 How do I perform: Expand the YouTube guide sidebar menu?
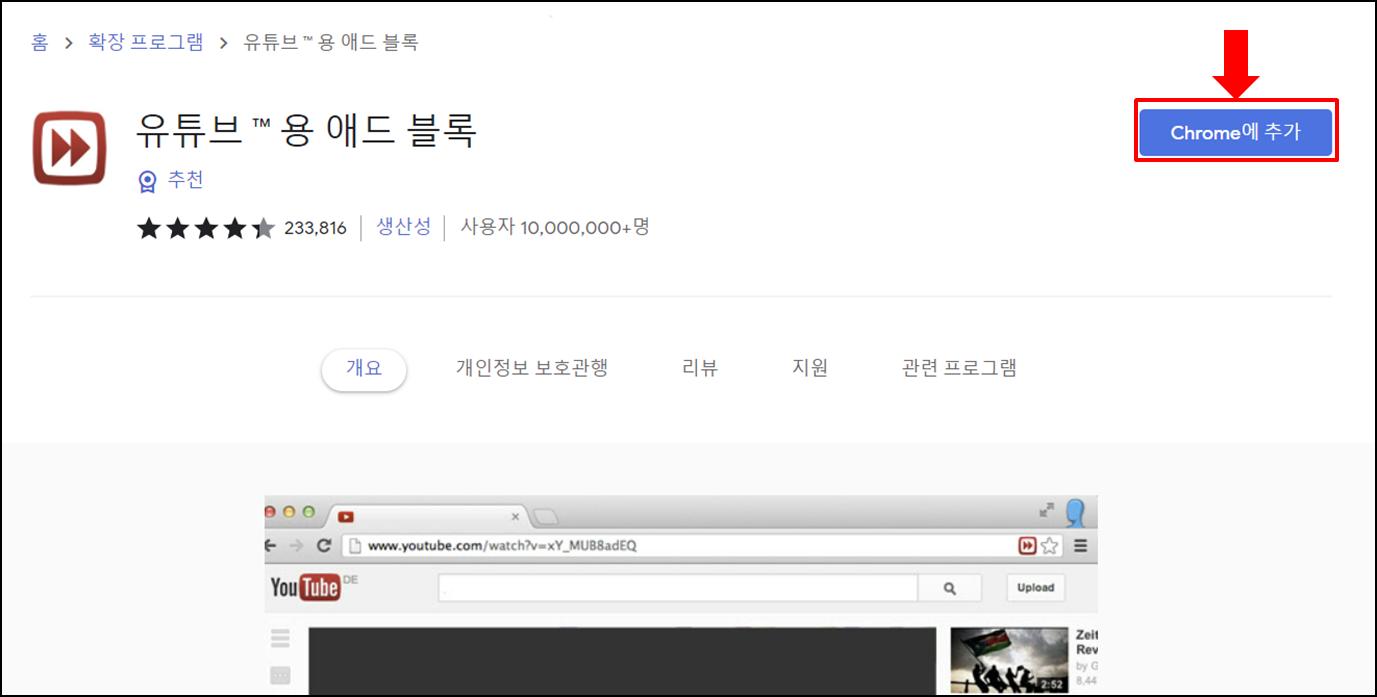pyautogui.click(x=280, y=637)
